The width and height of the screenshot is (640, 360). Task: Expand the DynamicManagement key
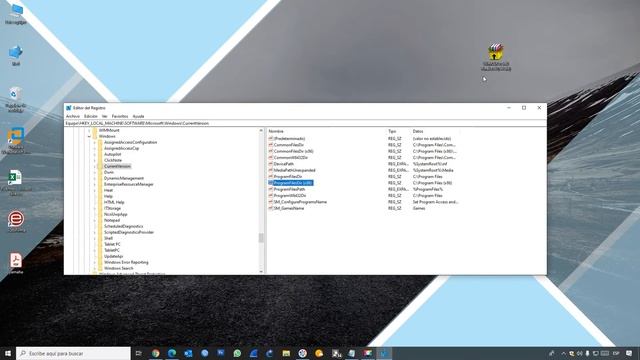pyautogui.click(x=95, y=178)
